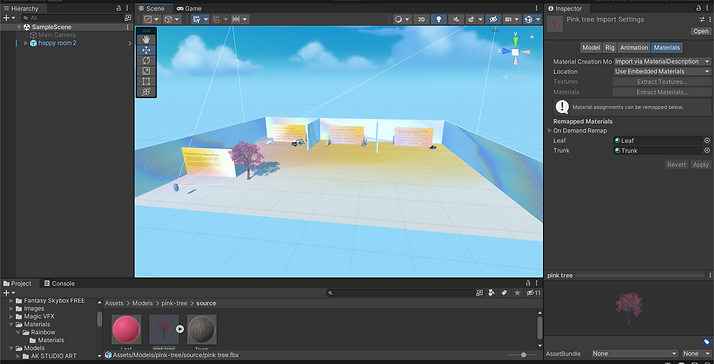Screen dimensions: 714x364
Task: Click the Open button in Inspector
Action: click(701, 31)
